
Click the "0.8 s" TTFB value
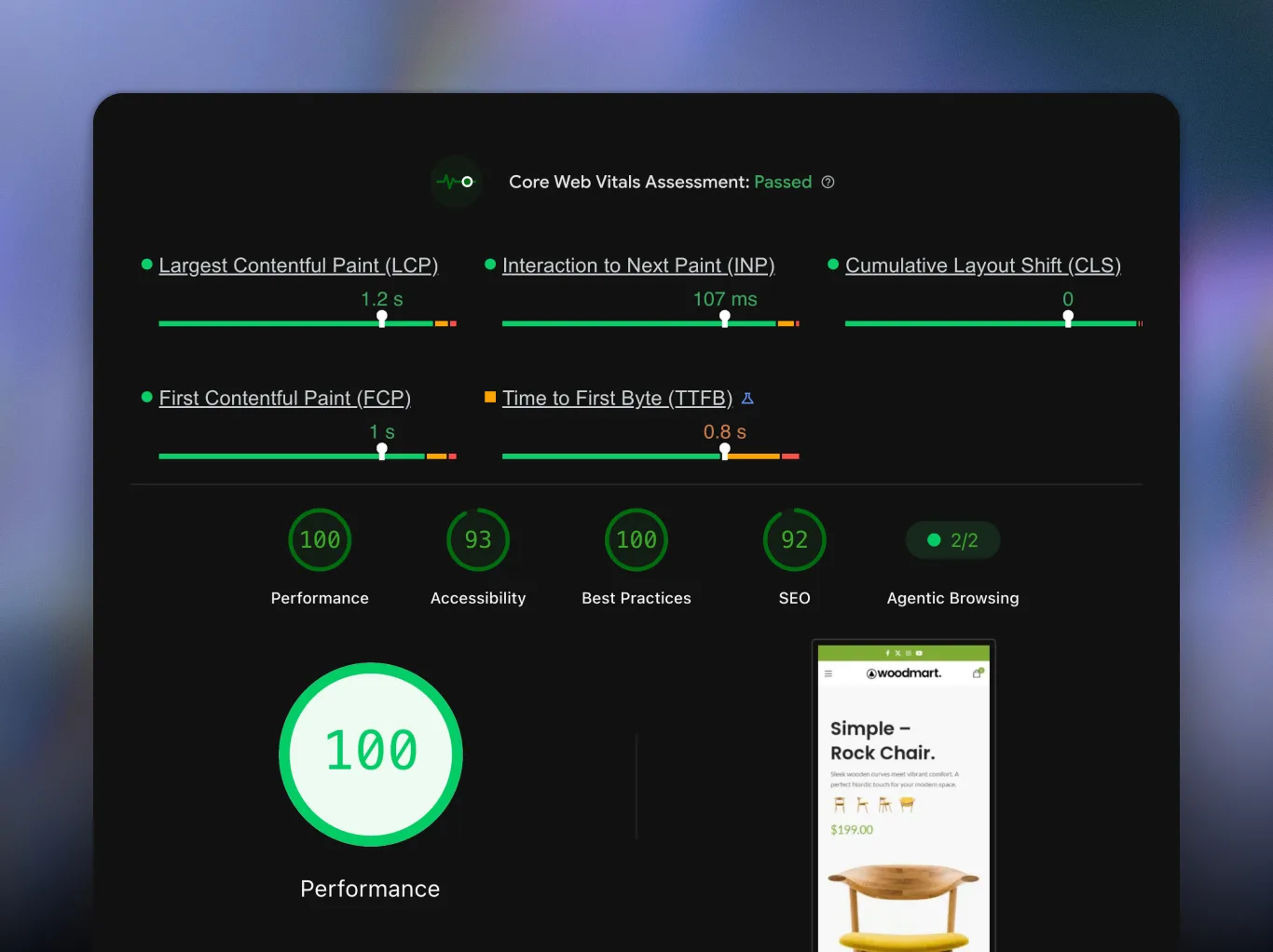tap(725, 432)
